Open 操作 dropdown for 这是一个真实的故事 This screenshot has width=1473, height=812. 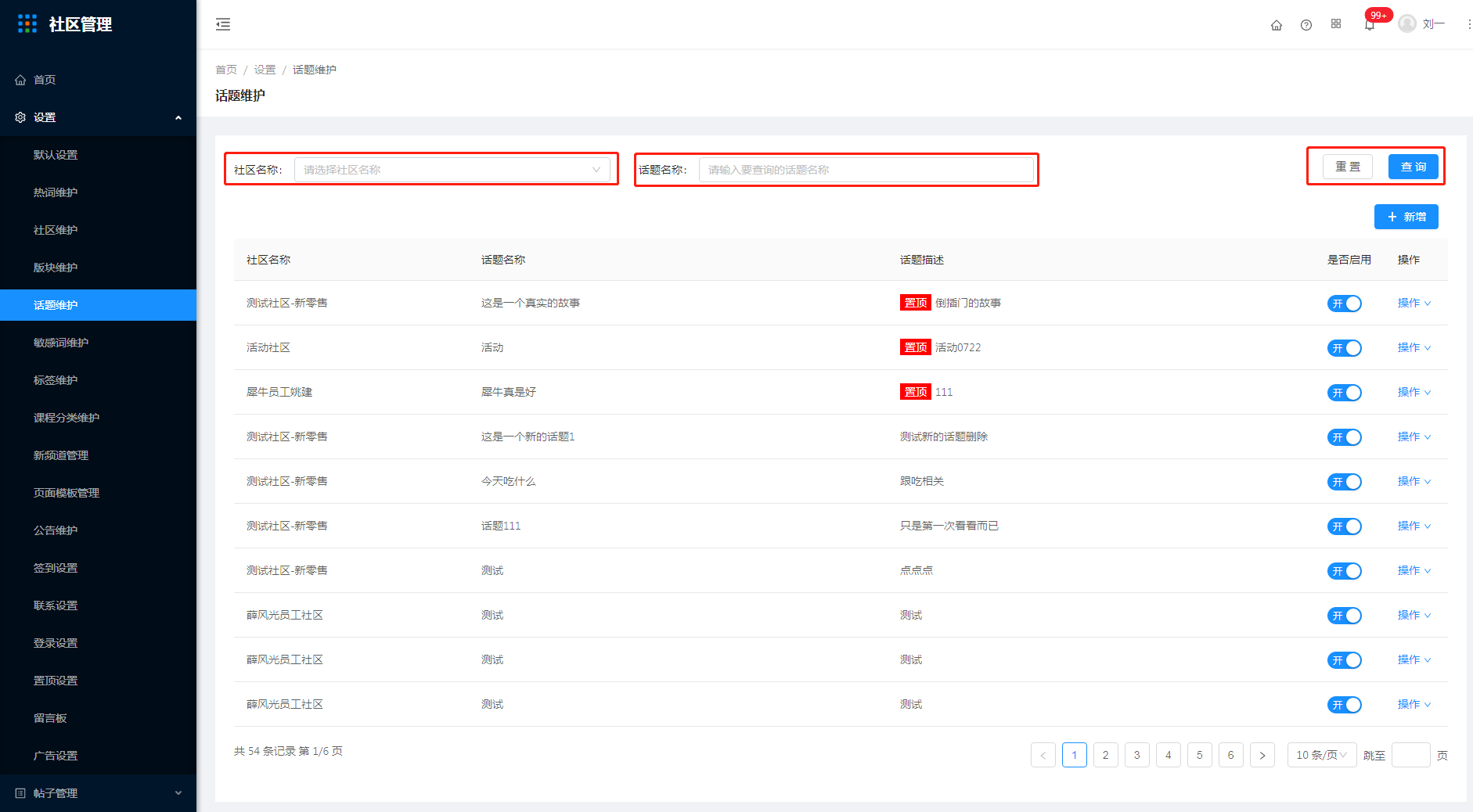tap(1414, 303)
